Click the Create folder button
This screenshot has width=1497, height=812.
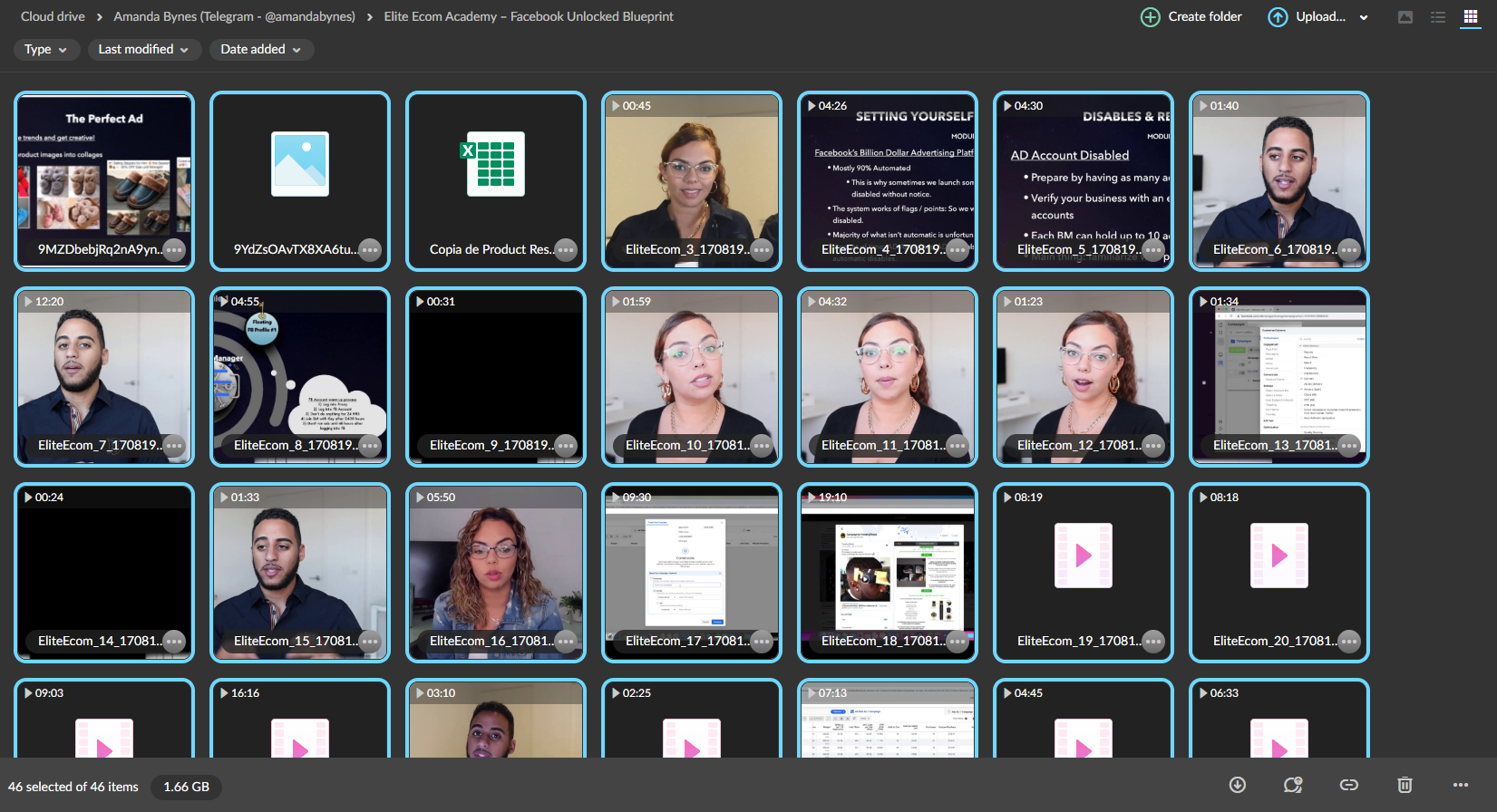[1191, 16]
